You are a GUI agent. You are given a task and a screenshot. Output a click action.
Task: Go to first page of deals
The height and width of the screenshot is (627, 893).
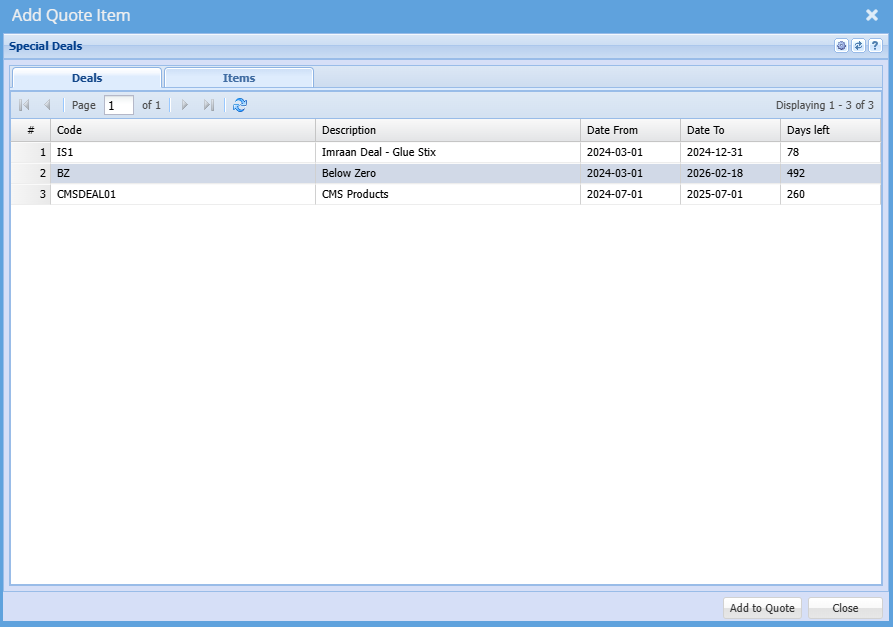tap(24, 105)
